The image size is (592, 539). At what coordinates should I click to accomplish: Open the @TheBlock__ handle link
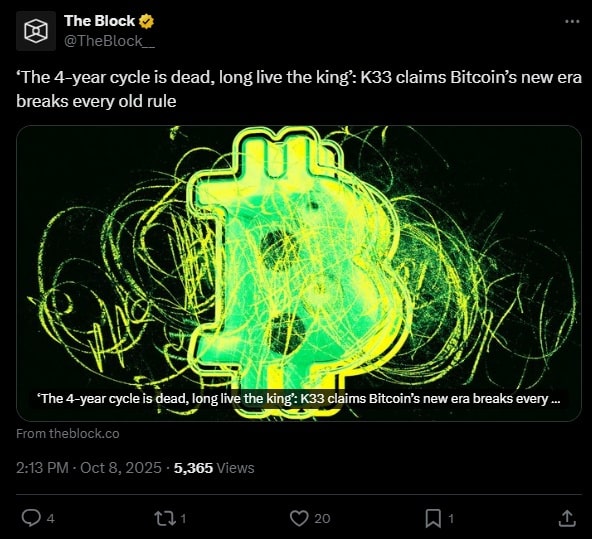(x=109, y=41)
